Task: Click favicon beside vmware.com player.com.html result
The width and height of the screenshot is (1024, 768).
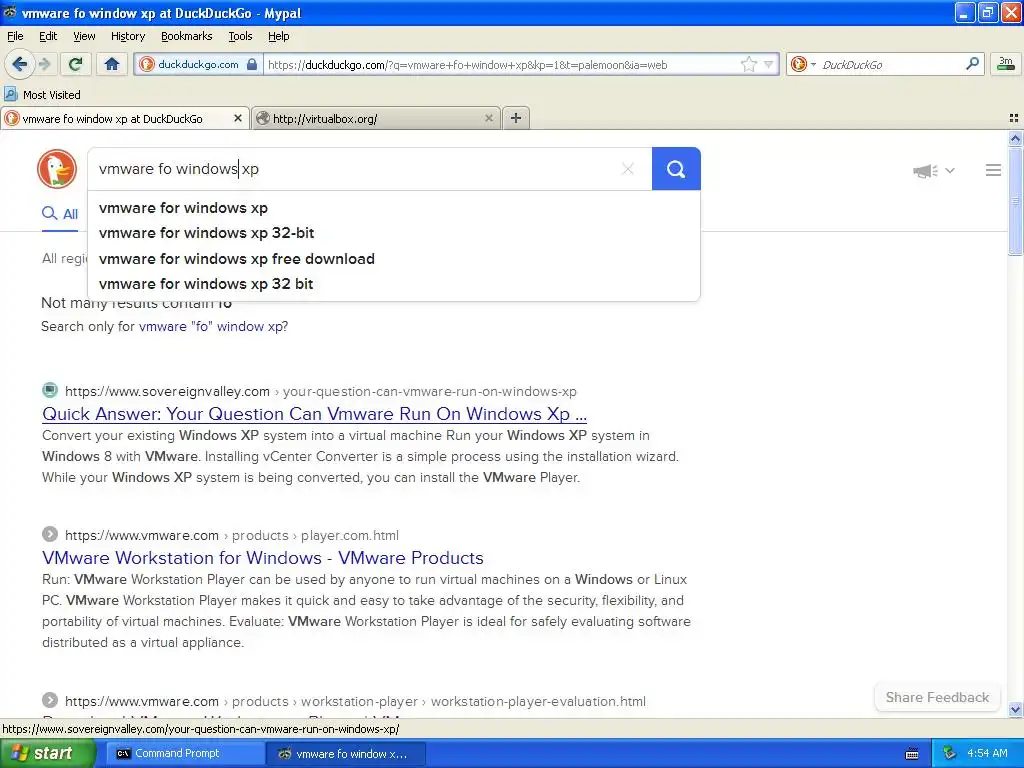Action: [x=50, y=534]
